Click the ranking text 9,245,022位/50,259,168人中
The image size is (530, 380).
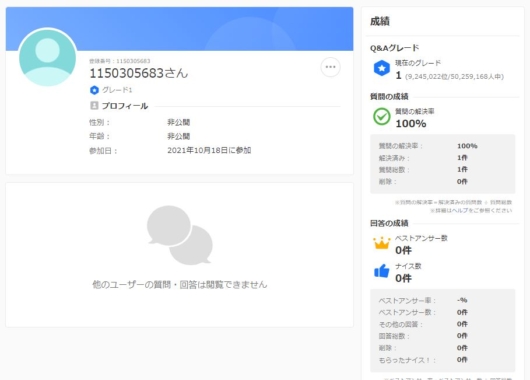click(x=454, y=77)
